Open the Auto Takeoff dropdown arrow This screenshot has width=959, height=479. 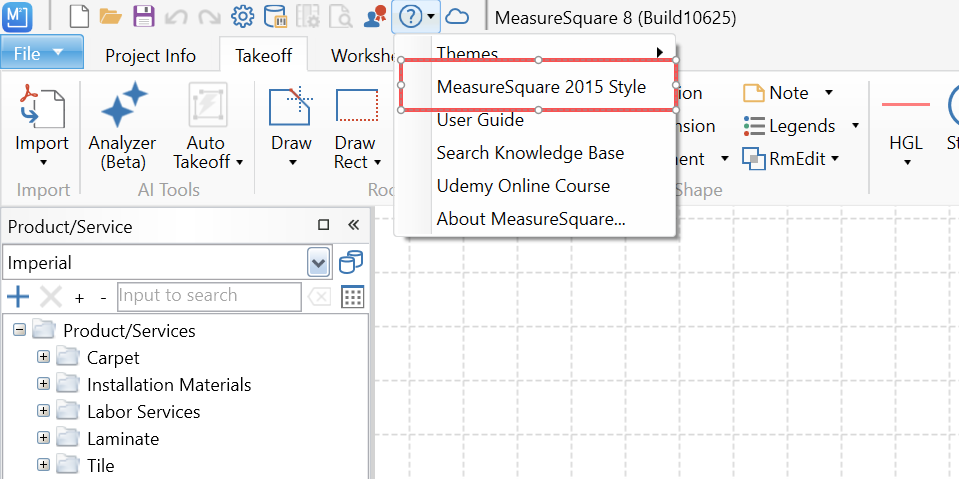(239, 162)
